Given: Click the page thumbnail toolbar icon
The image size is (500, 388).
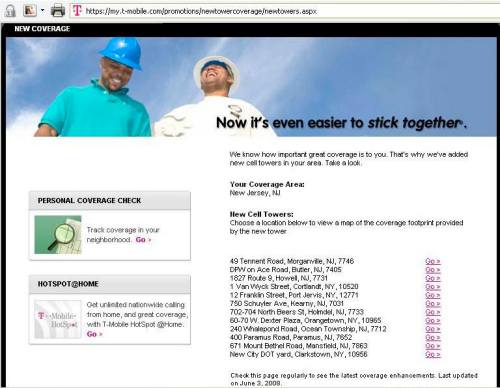Looking at the screenshot, I should [30, 11].
